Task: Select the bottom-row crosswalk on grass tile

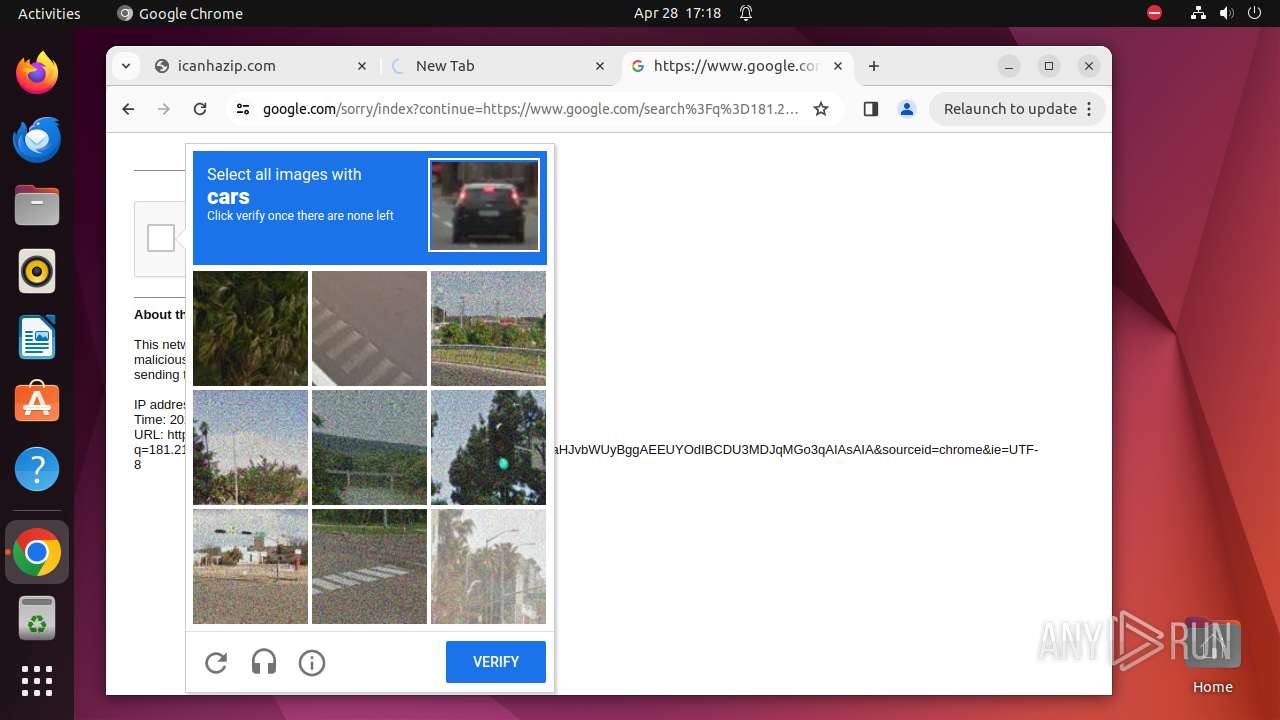Action: pyautogui.click(x=369, y=566)
